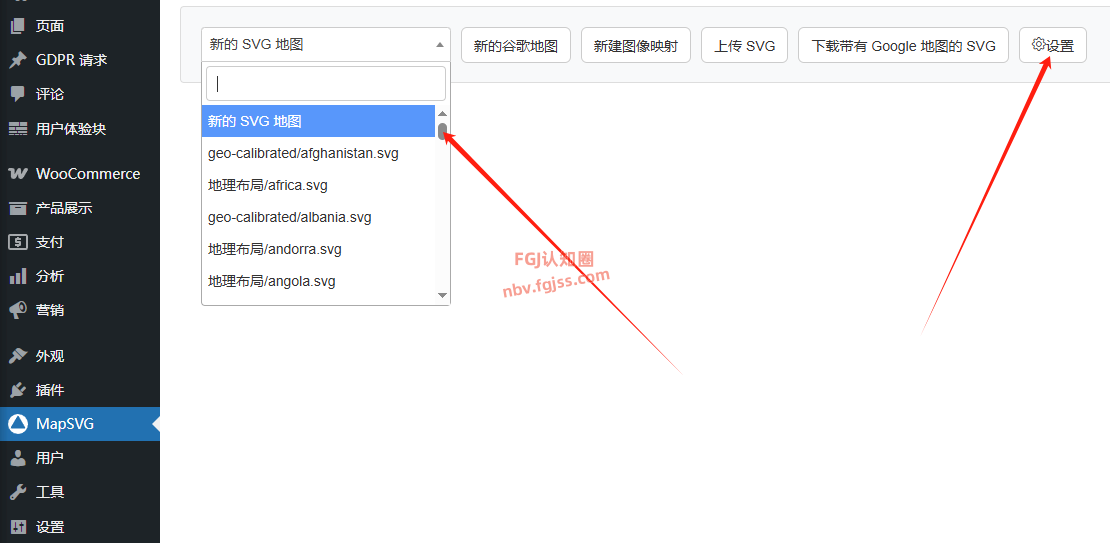Image resolution: width=1110 pixels, height=543 pixels.
Task: Click the 工具 wrench icon
Action: click(18, 492)
